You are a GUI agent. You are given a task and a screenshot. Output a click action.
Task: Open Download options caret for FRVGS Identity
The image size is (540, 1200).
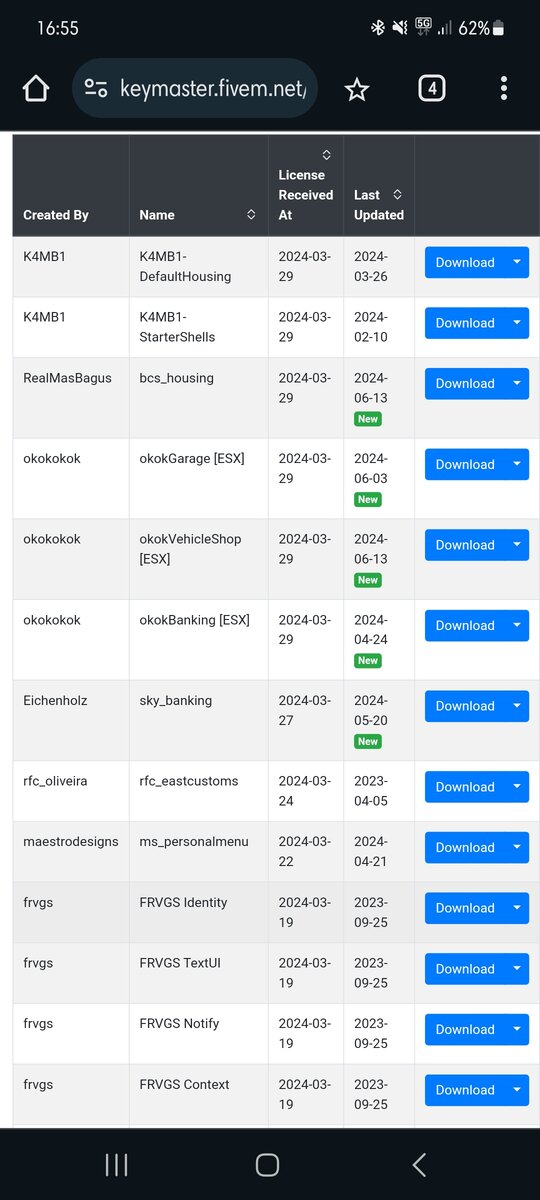(x=517, y=908)
